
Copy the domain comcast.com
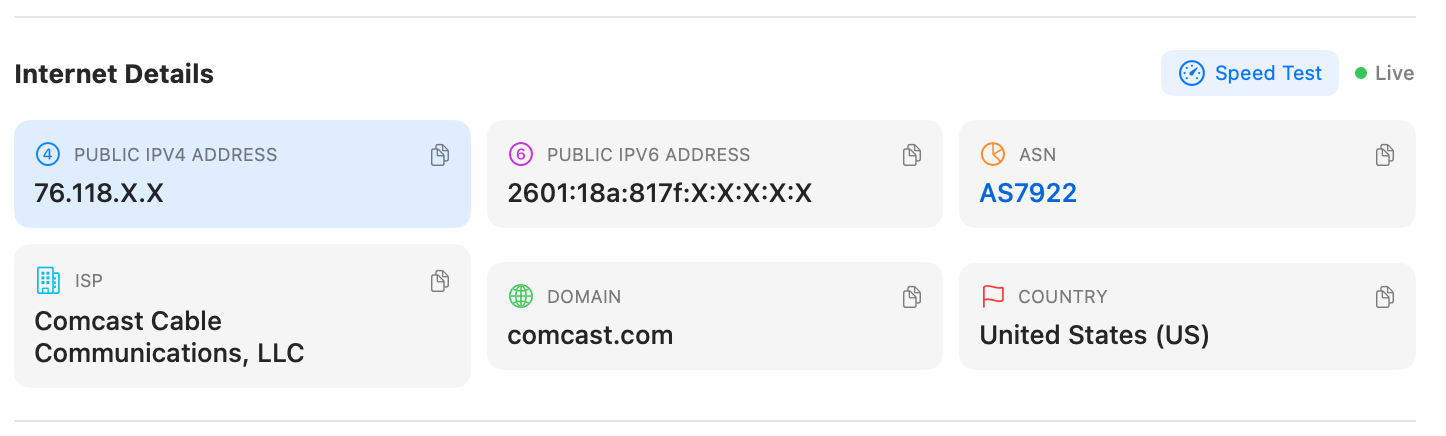[912, 297]
